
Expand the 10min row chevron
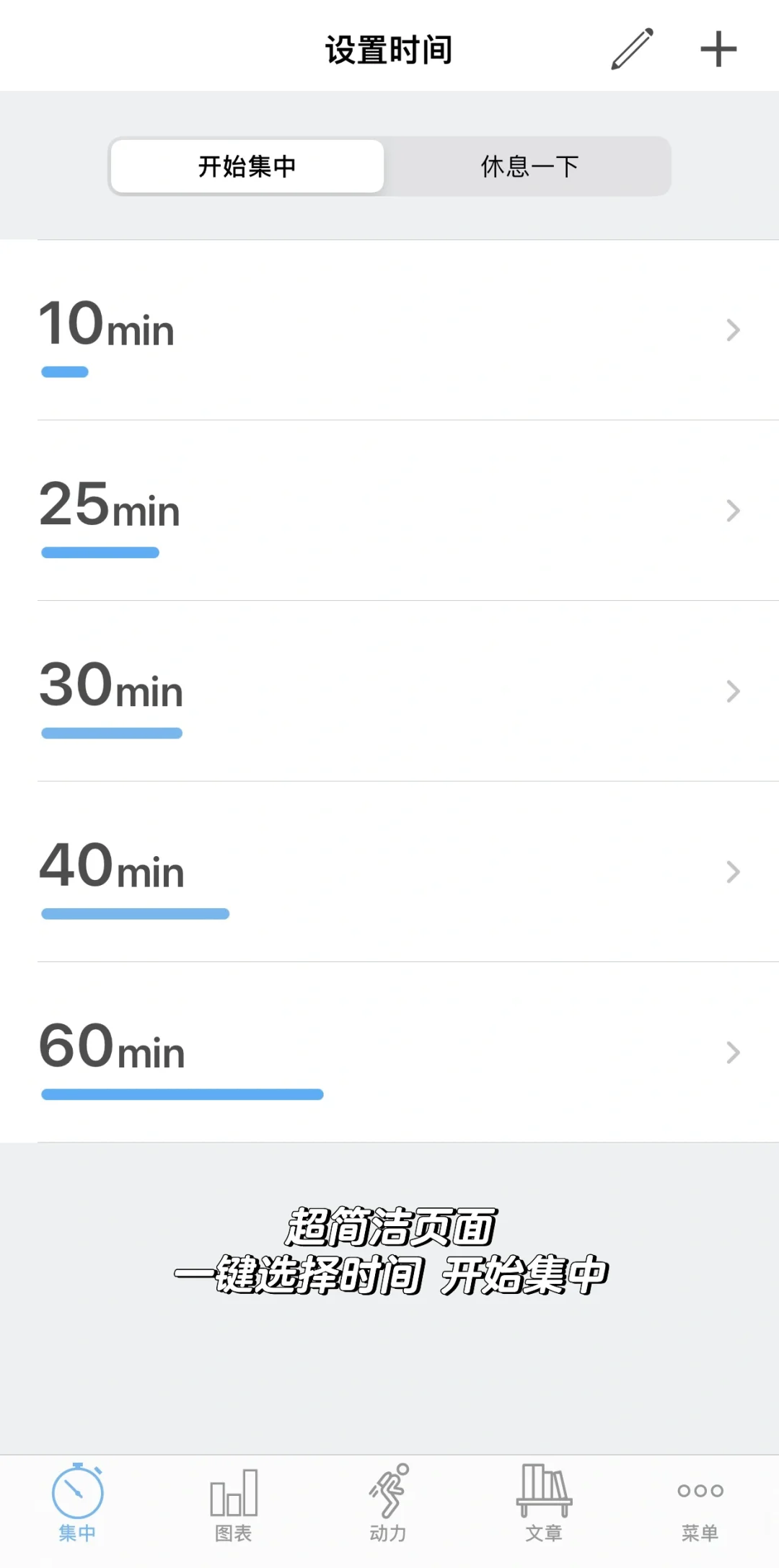[733, 330]
